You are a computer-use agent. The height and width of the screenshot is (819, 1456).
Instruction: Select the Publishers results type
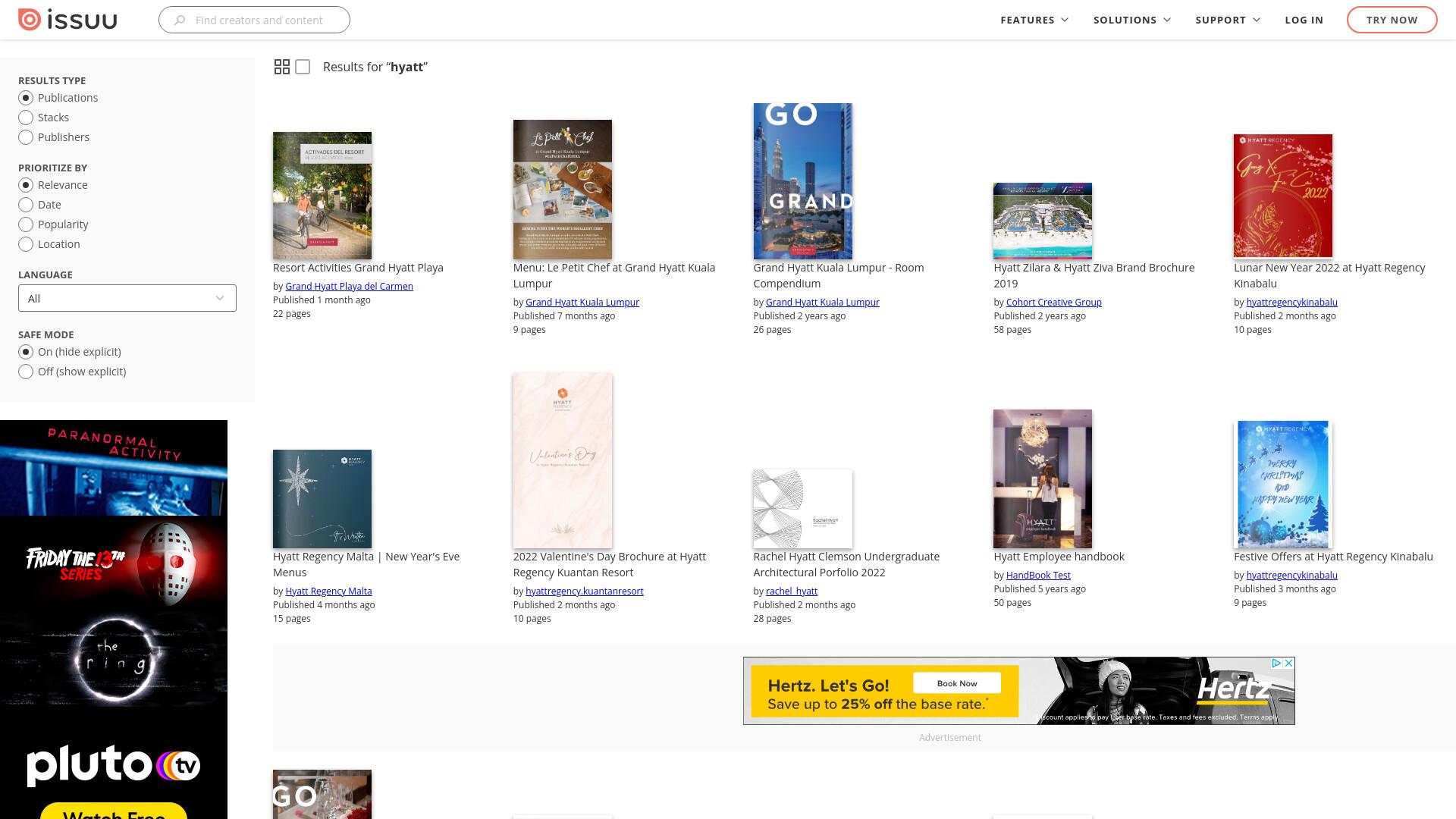[54, 137]
